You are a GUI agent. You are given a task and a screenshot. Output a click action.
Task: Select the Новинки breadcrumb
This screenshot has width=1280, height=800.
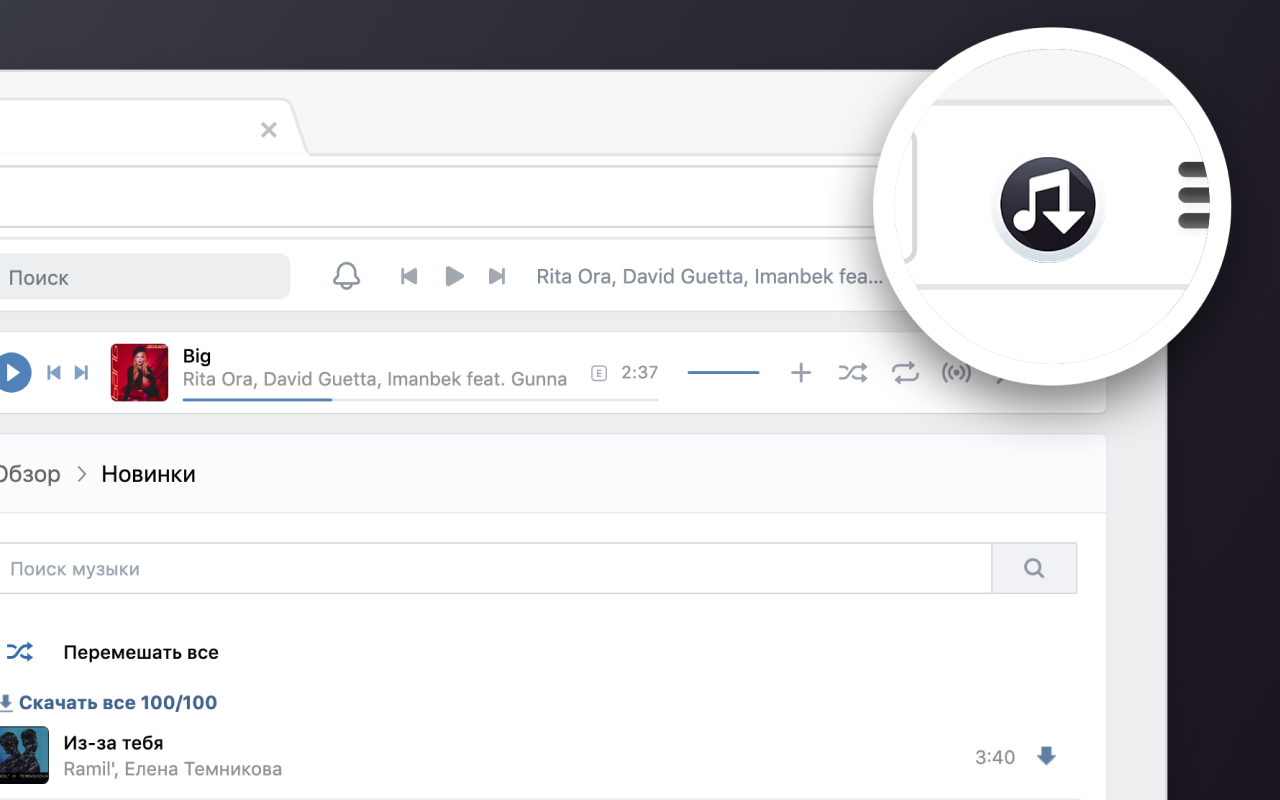[149, 474]
